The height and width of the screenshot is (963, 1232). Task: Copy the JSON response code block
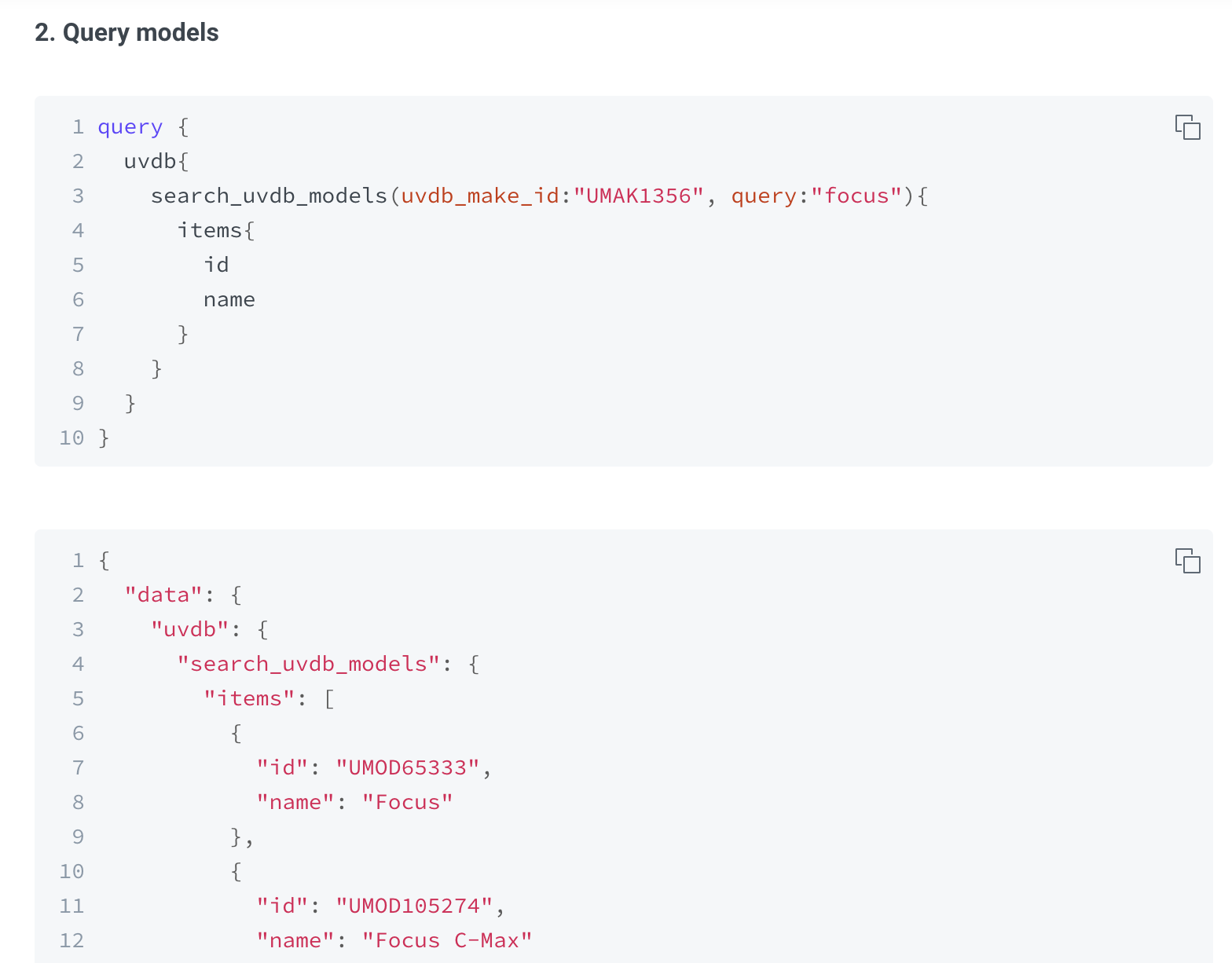(1187, 560)
